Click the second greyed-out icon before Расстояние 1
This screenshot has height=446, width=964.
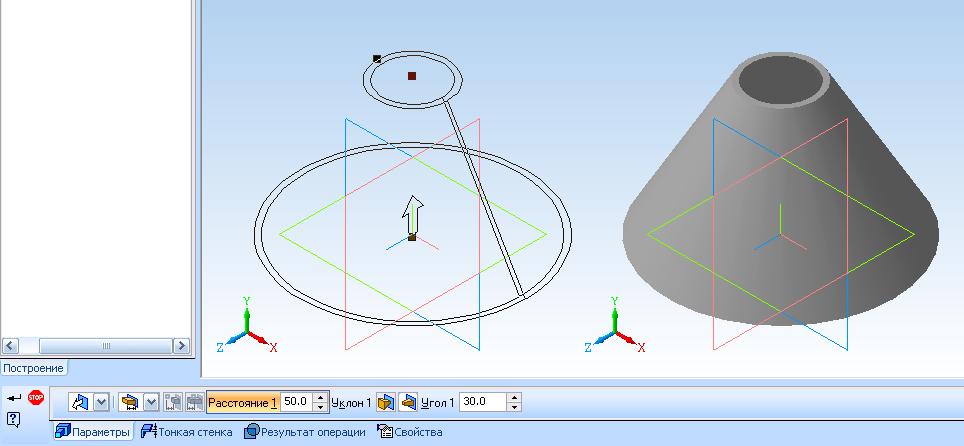coord(194,402)
